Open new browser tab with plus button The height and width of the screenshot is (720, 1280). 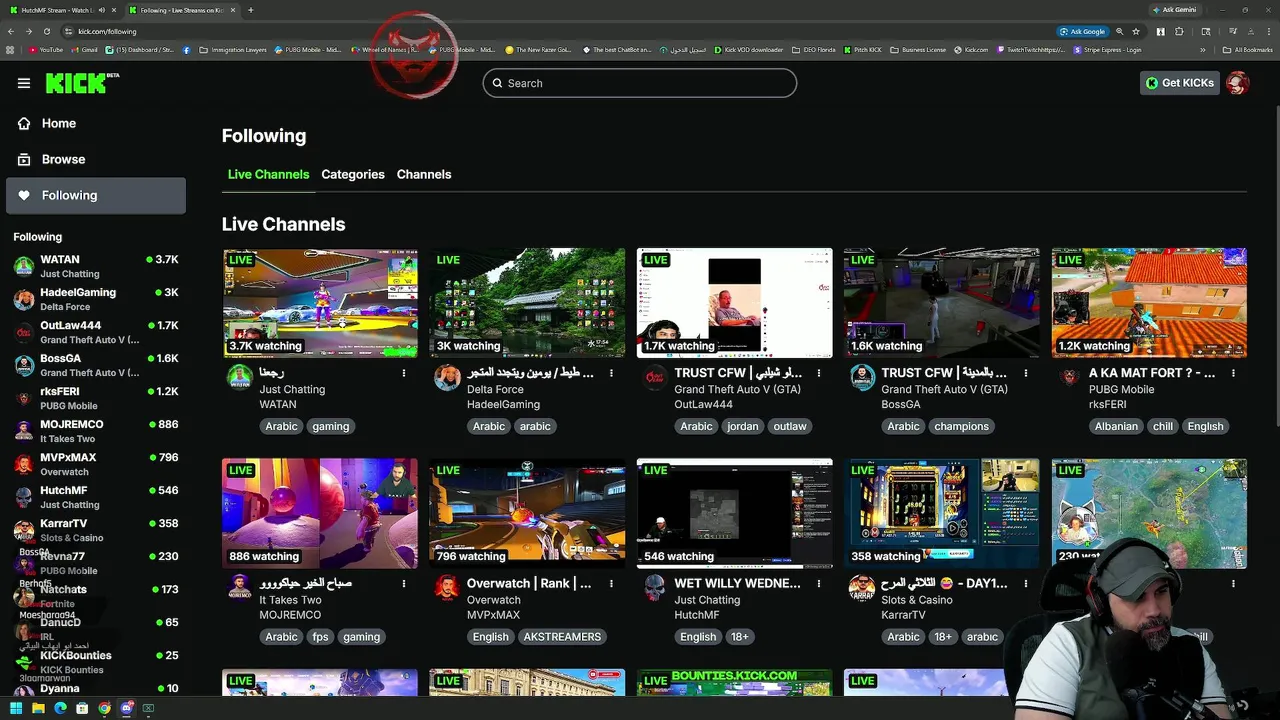pyautogui.click(x=250, y=10)
